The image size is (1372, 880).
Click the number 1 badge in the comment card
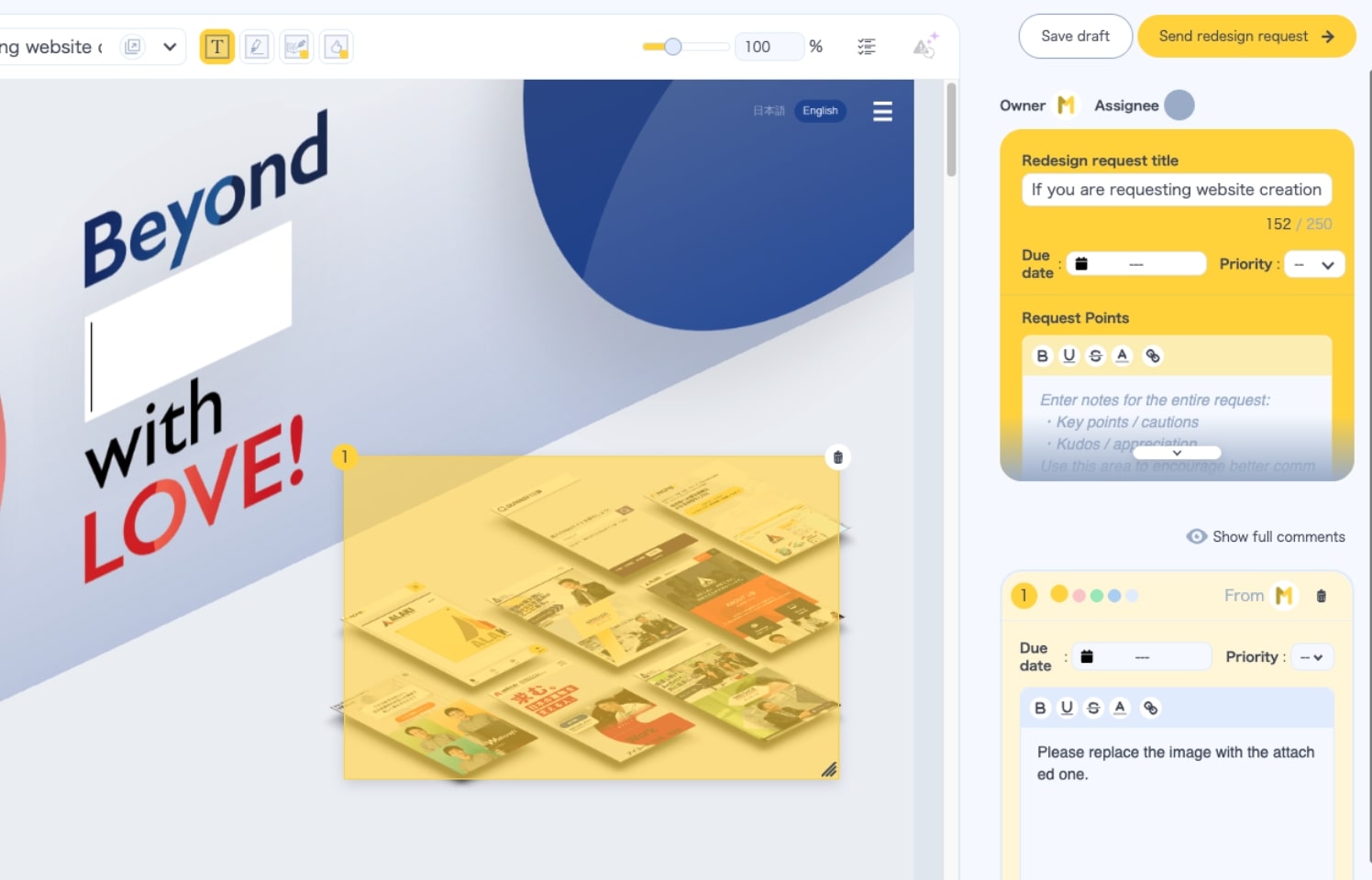click(x=1023, y=596)
